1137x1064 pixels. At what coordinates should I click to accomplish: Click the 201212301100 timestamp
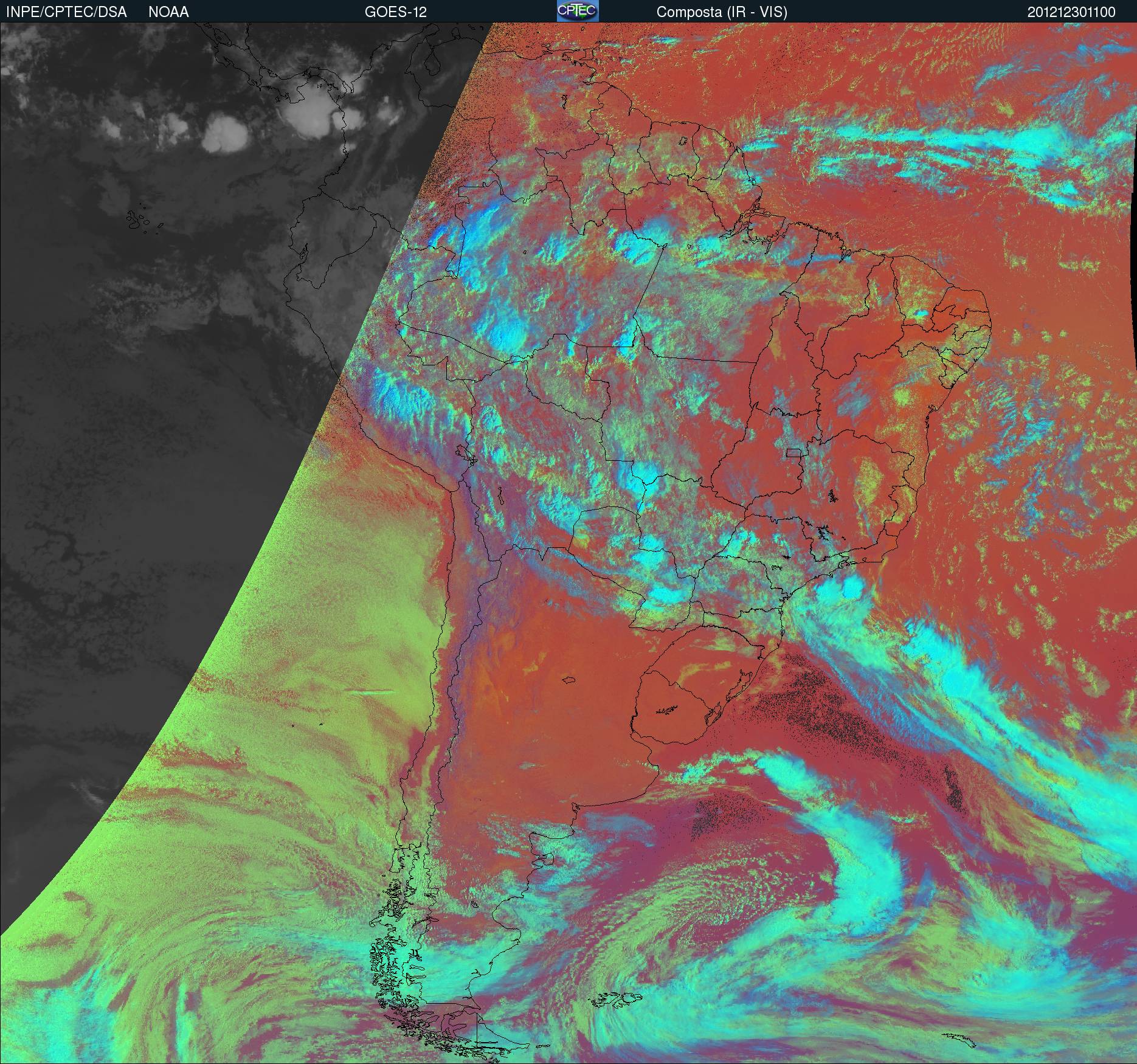[x=1071, y=12]
